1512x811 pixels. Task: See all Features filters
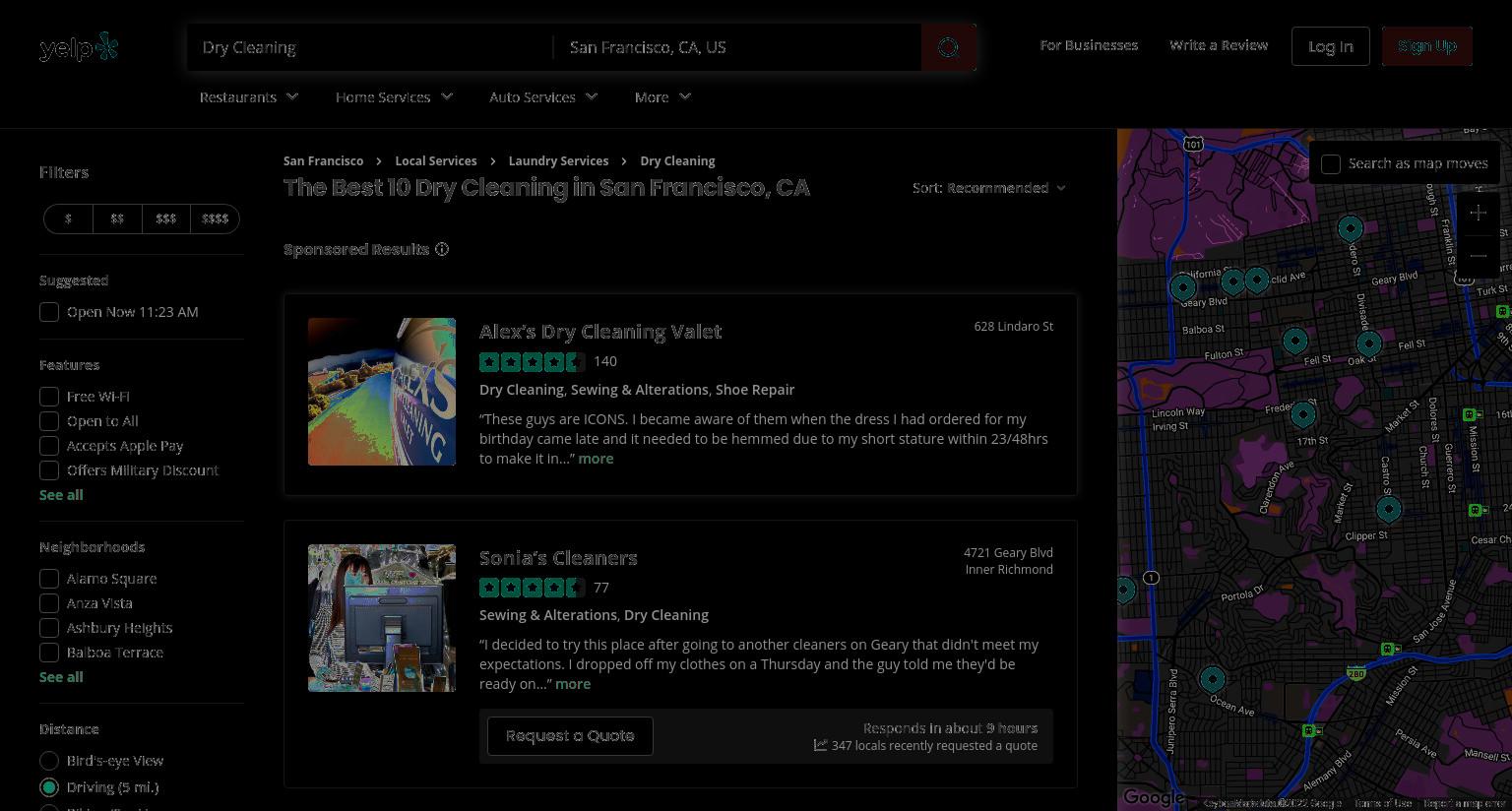click(61, 495)
